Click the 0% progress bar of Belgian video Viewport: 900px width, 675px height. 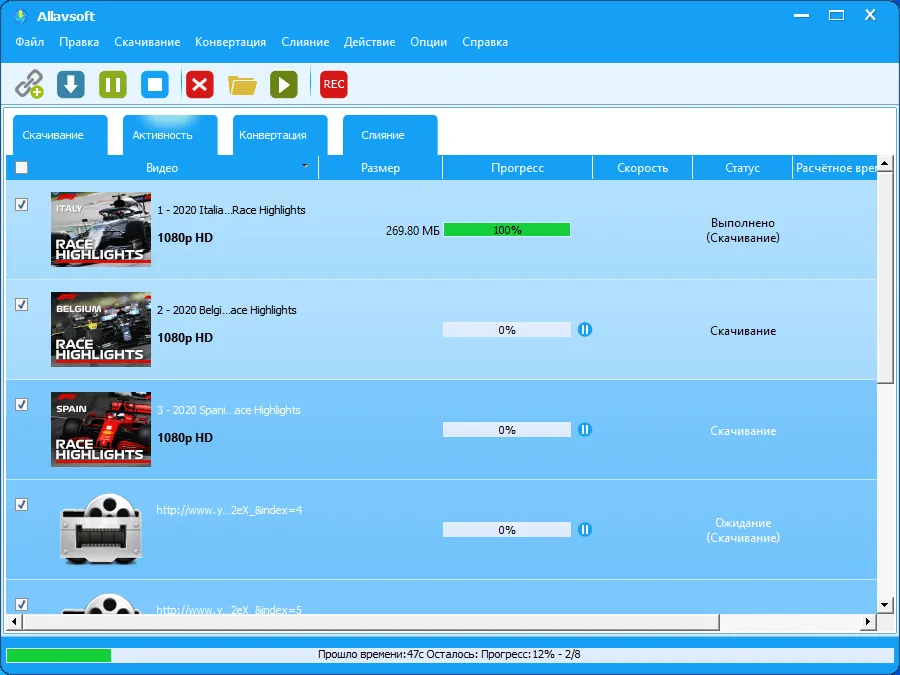point(507,329)
